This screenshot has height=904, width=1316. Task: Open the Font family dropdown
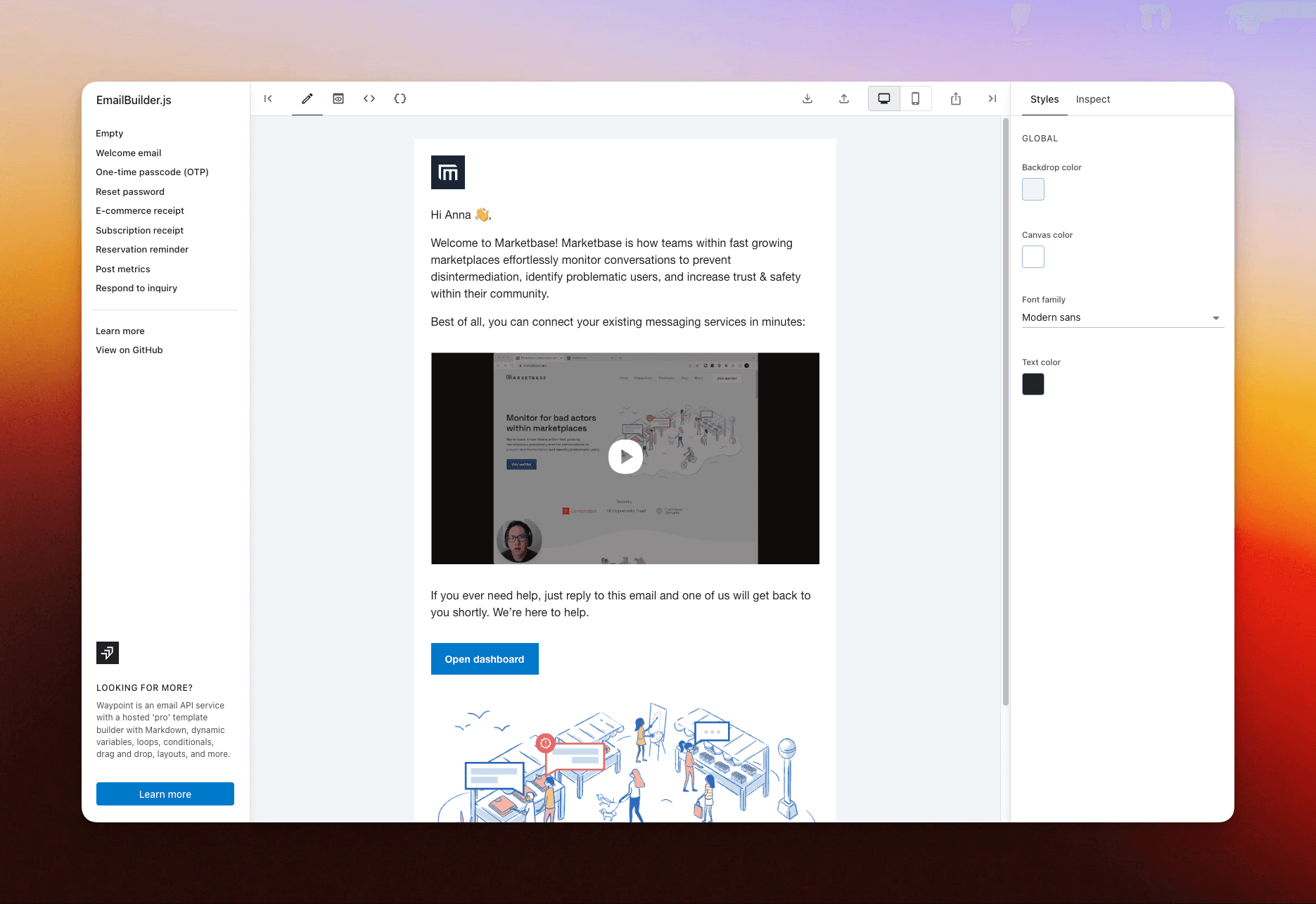tap(1123, 318)
